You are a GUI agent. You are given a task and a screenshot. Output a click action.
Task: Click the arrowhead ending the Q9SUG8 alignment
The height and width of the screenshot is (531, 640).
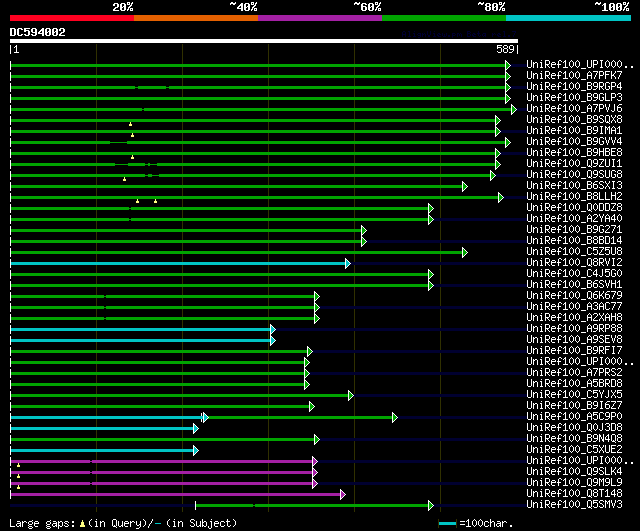coord(493,176)
